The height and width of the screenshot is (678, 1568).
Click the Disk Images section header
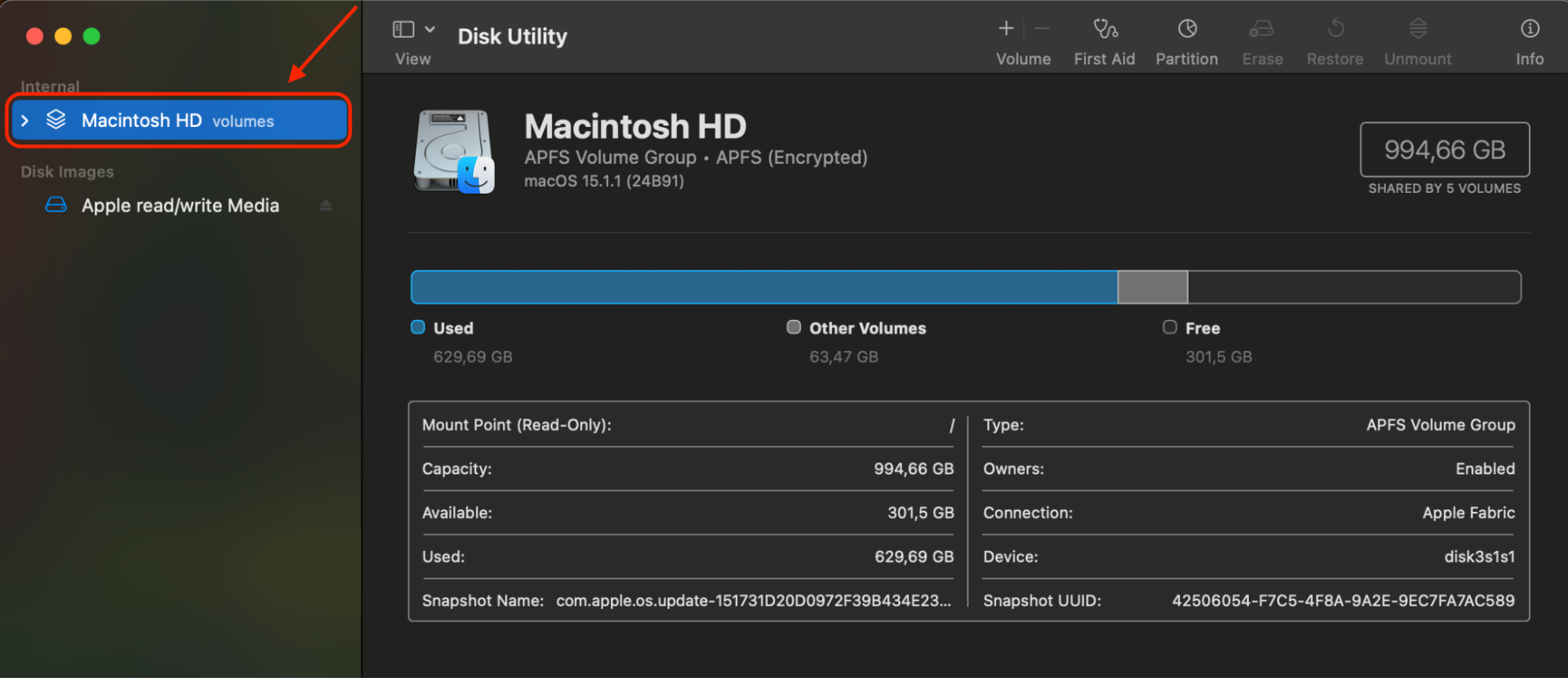click(67, 172)
